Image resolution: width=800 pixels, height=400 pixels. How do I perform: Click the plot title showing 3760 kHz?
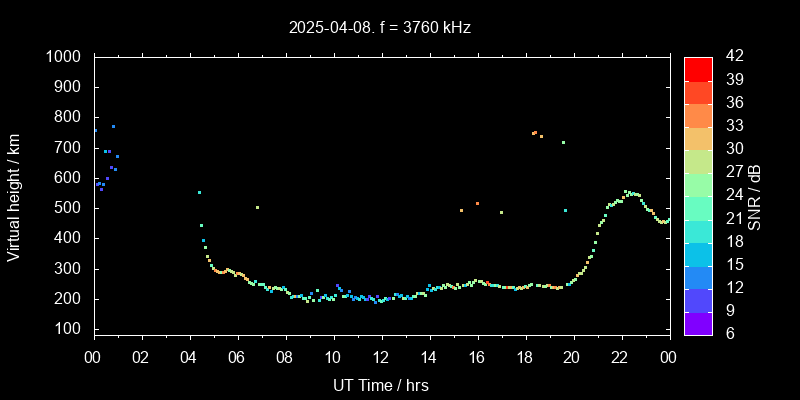coord(380,28)
